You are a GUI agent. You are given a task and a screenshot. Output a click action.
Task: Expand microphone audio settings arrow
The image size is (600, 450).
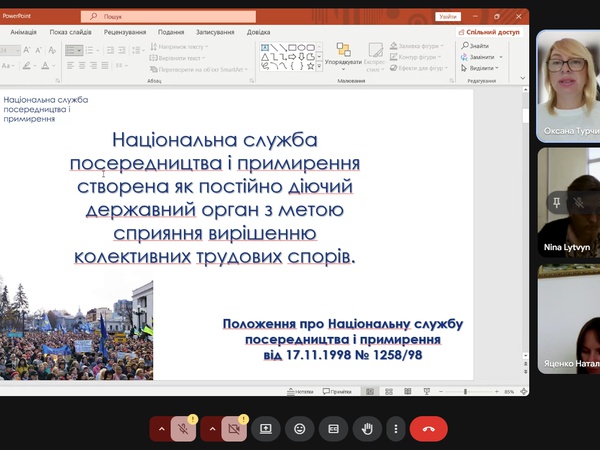[x=161, y=429]
